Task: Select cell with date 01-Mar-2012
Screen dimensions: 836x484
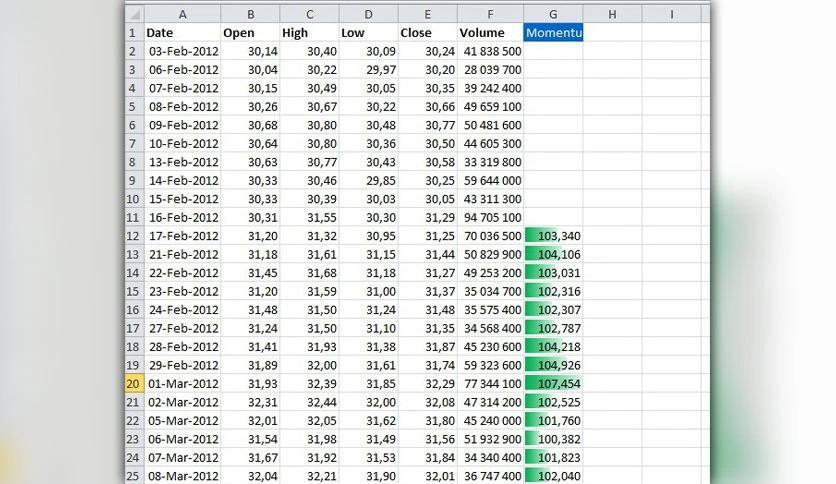Action: click(x=182, y=384)
